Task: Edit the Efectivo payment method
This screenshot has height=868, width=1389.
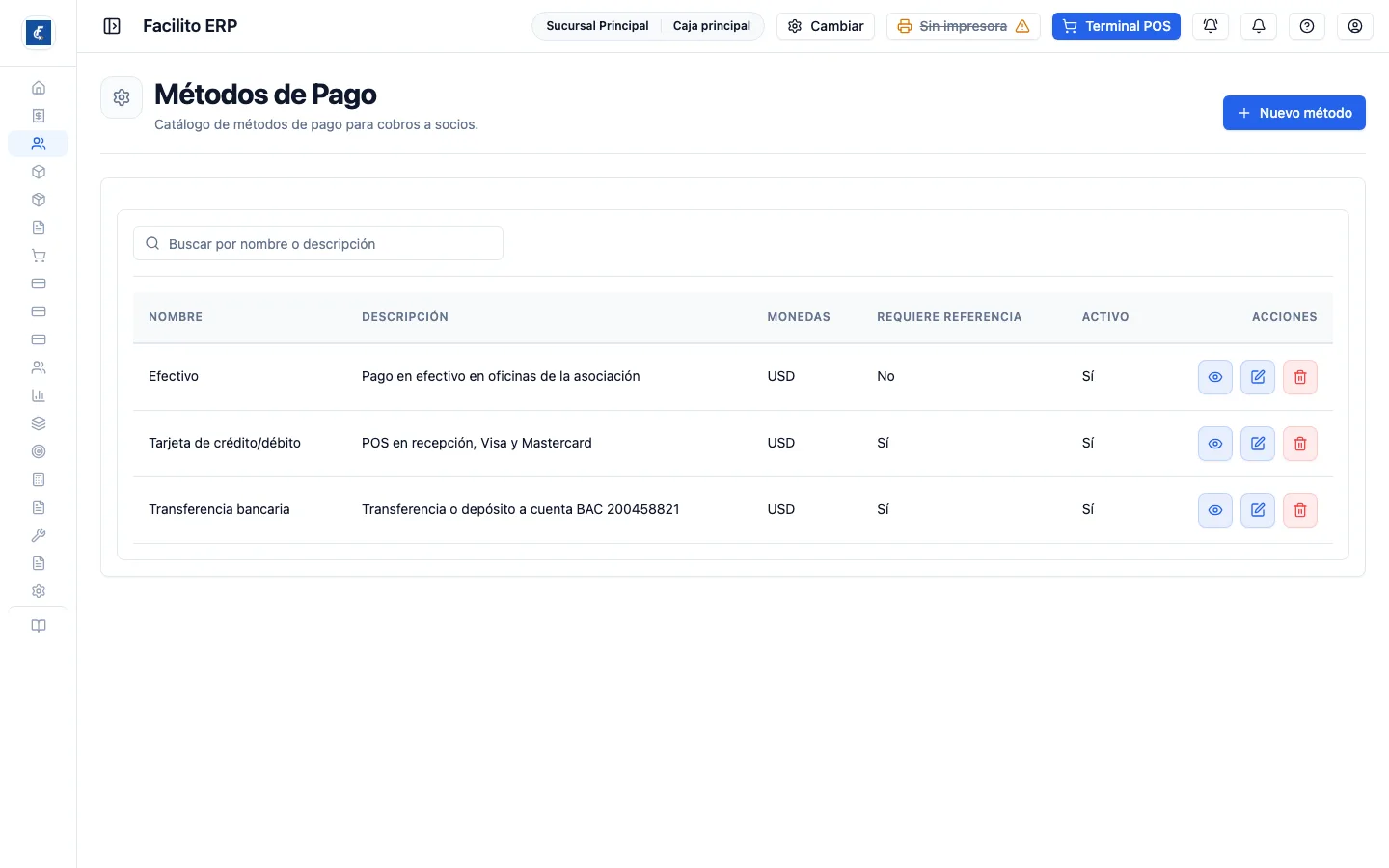Action: (1258, 377)
